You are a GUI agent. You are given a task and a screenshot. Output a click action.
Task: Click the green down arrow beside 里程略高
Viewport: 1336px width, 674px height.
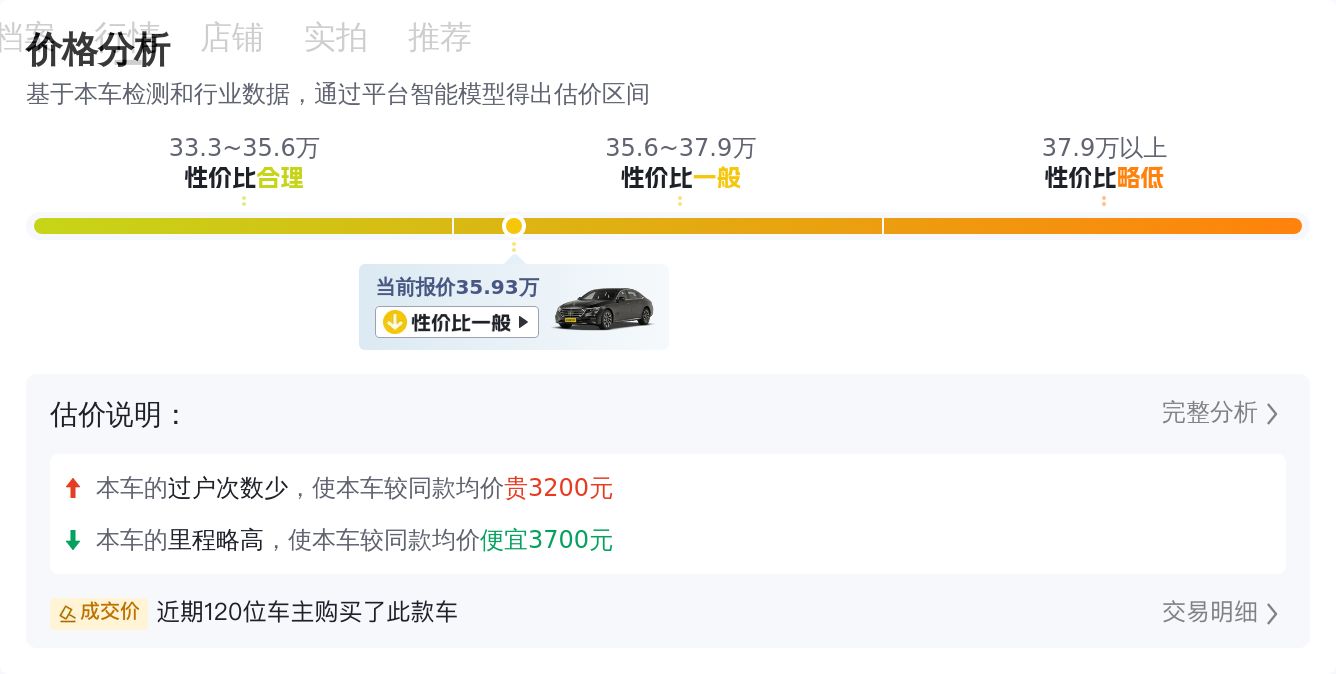click(73, 540)
